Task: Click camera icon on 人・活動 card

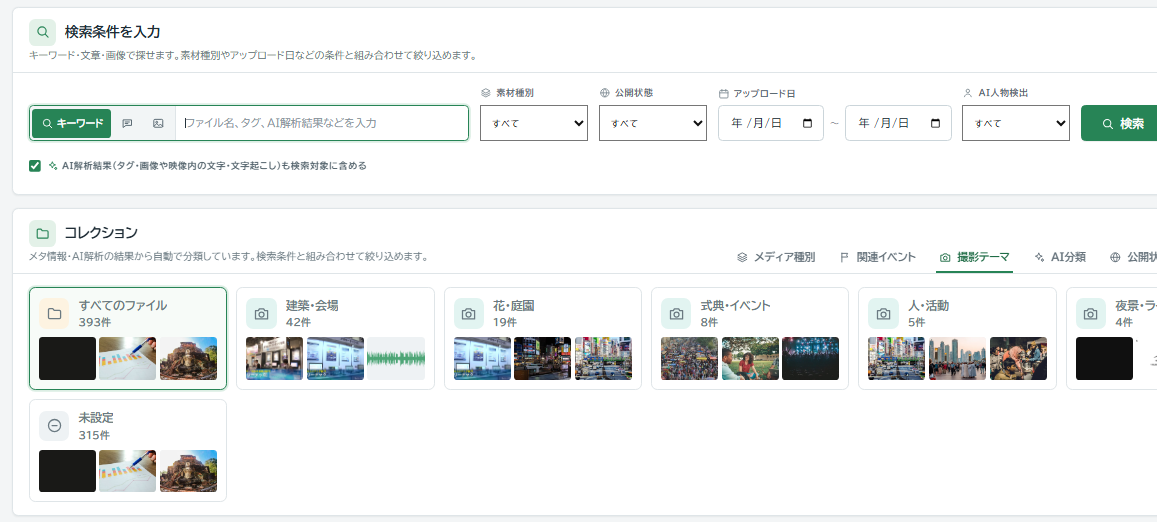Action: pos(883,313)
